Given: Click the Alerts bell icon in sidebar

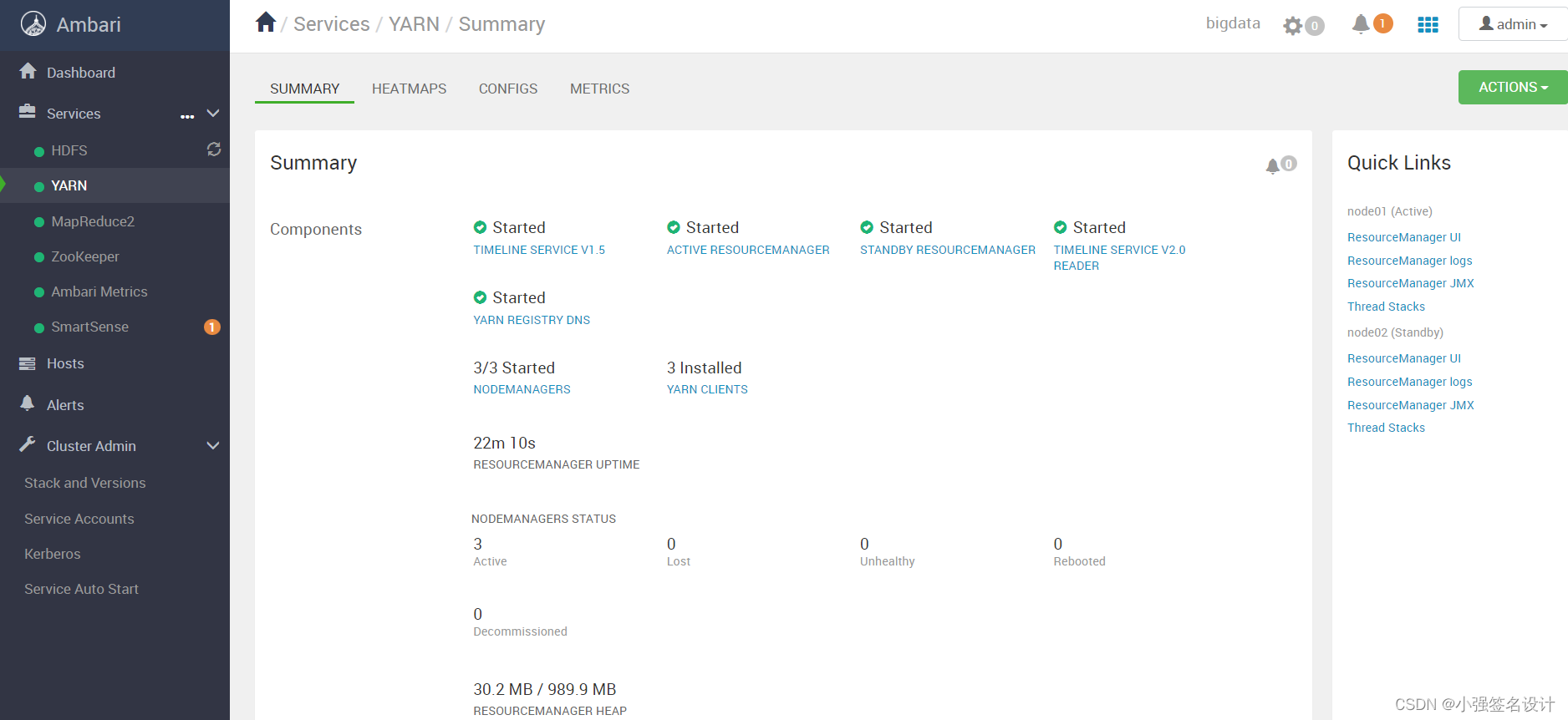Looking at the screenshot, I should pyautogui.click(x=28, y=403).
